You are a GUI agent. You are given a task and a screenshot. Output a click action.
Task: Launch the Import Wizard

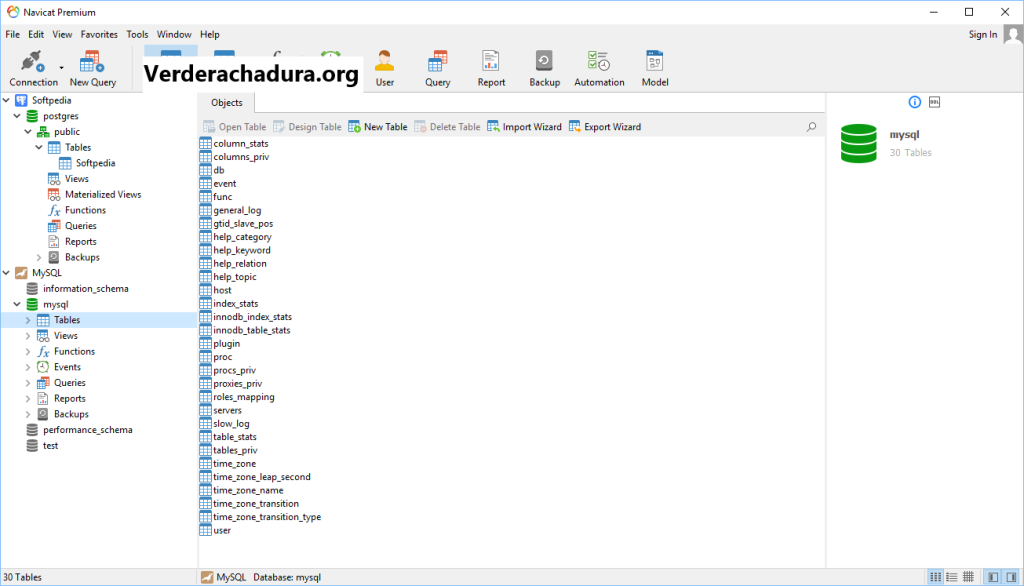tap(524, 127)
